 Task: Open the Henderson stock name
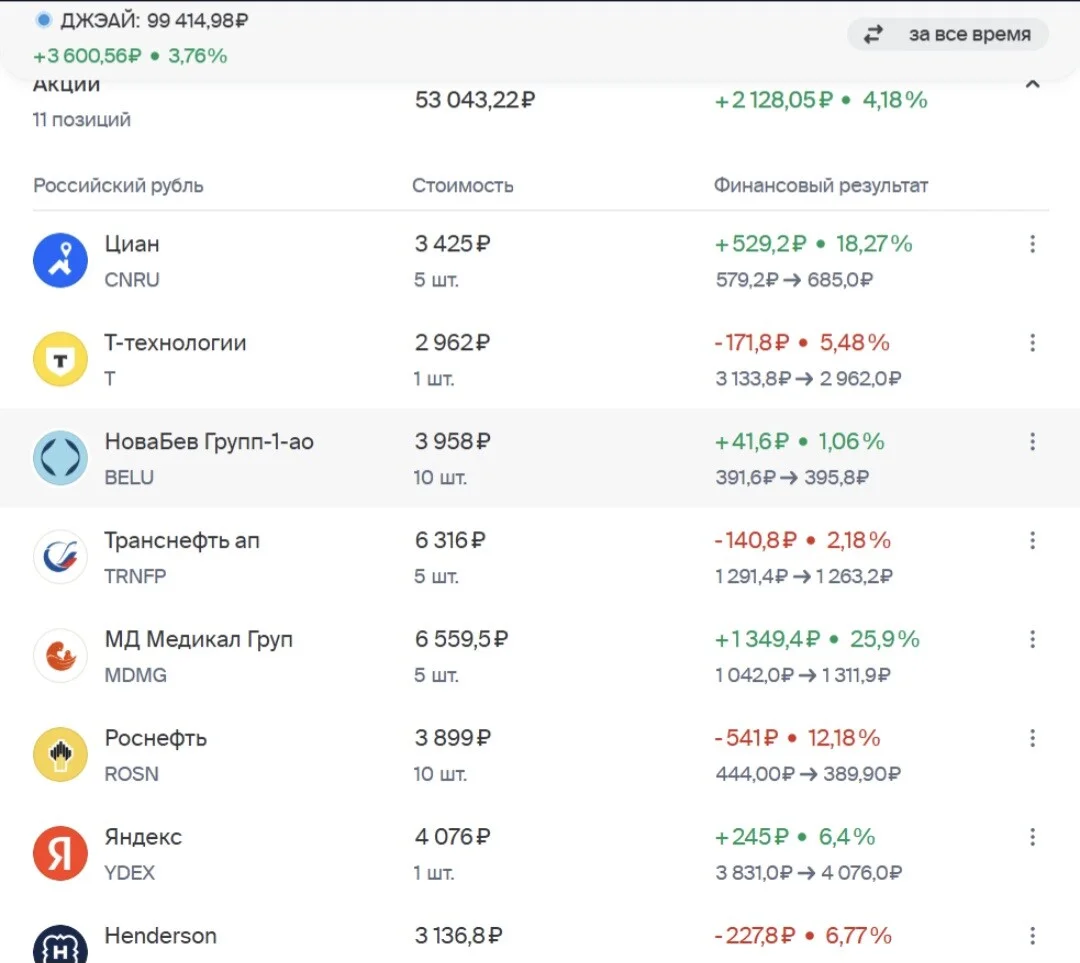click(x=160, y=935)
